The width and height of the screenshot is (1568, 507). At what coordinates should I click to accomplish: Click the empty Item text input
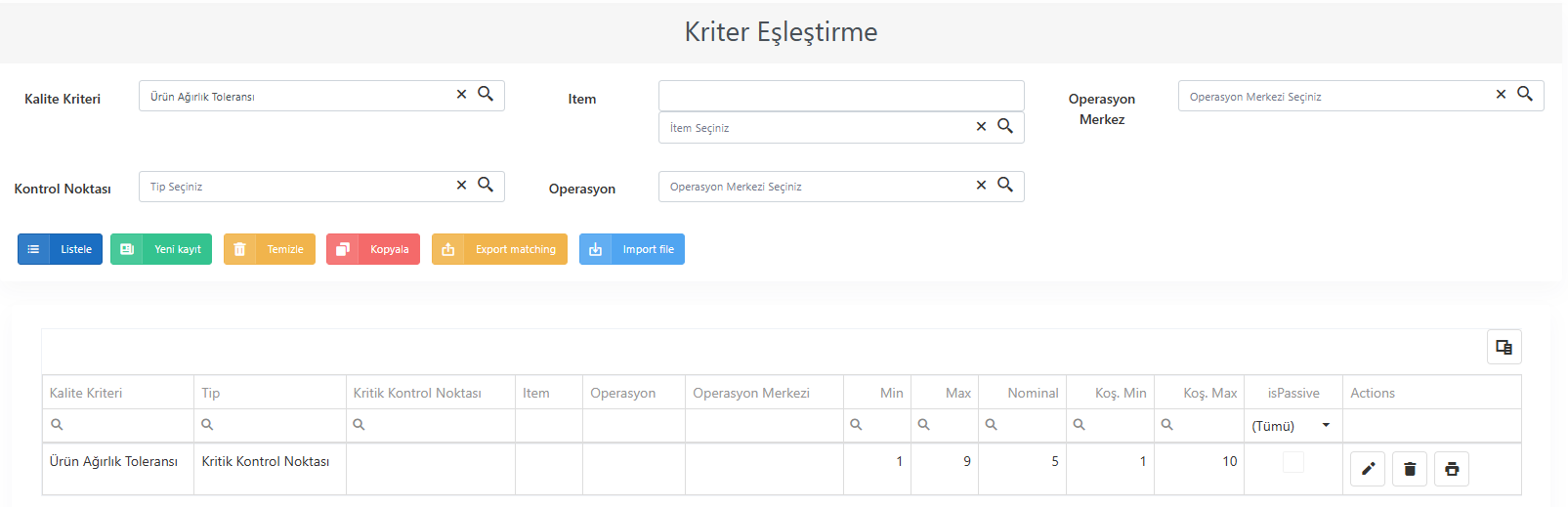pyautogui.click(x=841, y=96)
